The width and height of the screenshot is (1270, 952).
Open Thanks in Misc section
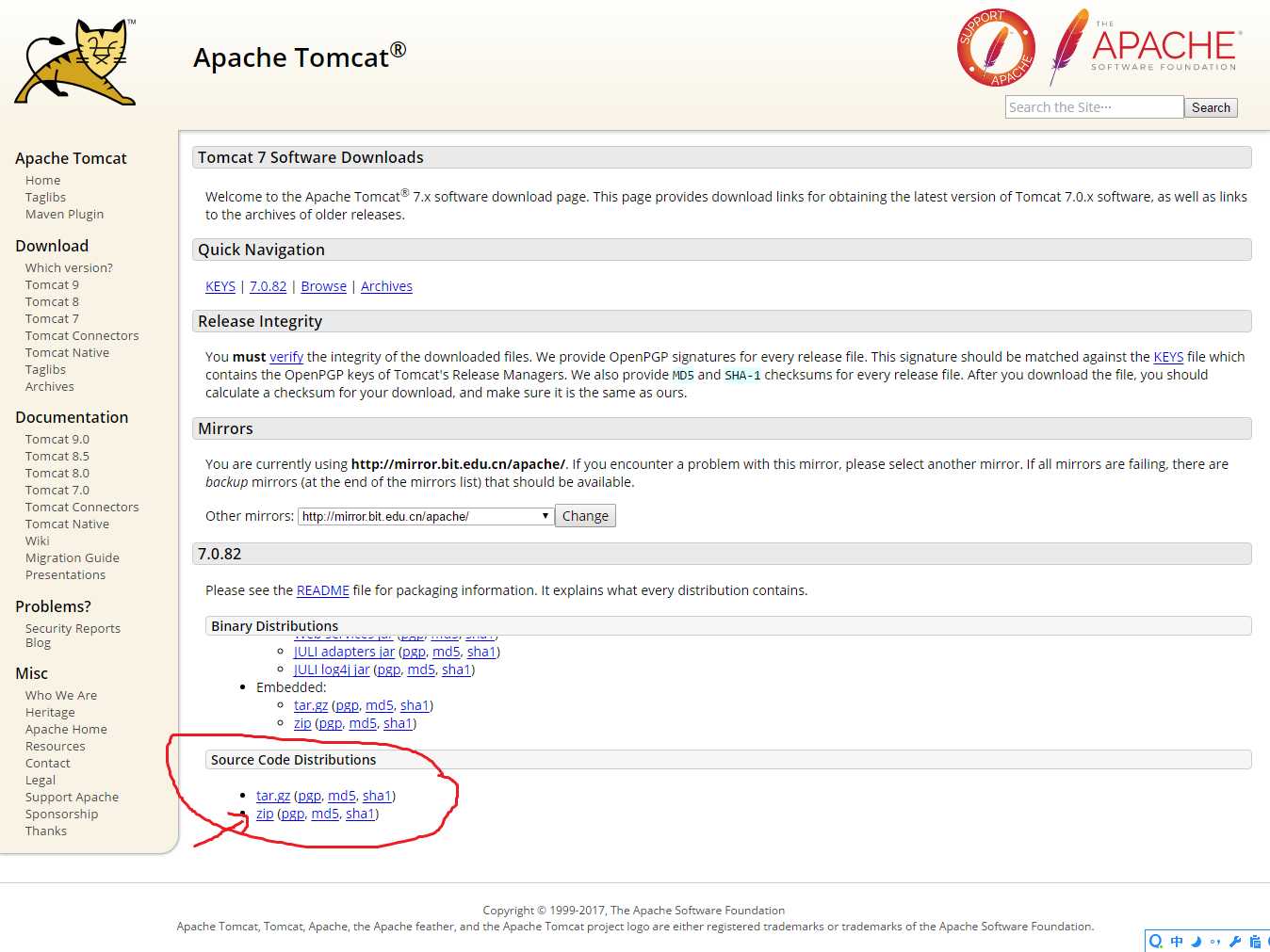pos(46,831)
